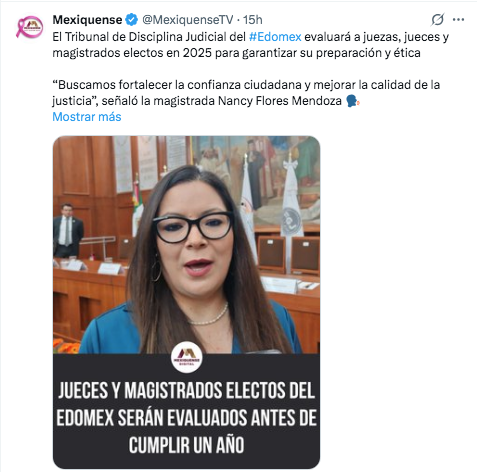The image size is (477, 472).
Task: Open the 15h timestamp permalink
Action: pos(252,20)
